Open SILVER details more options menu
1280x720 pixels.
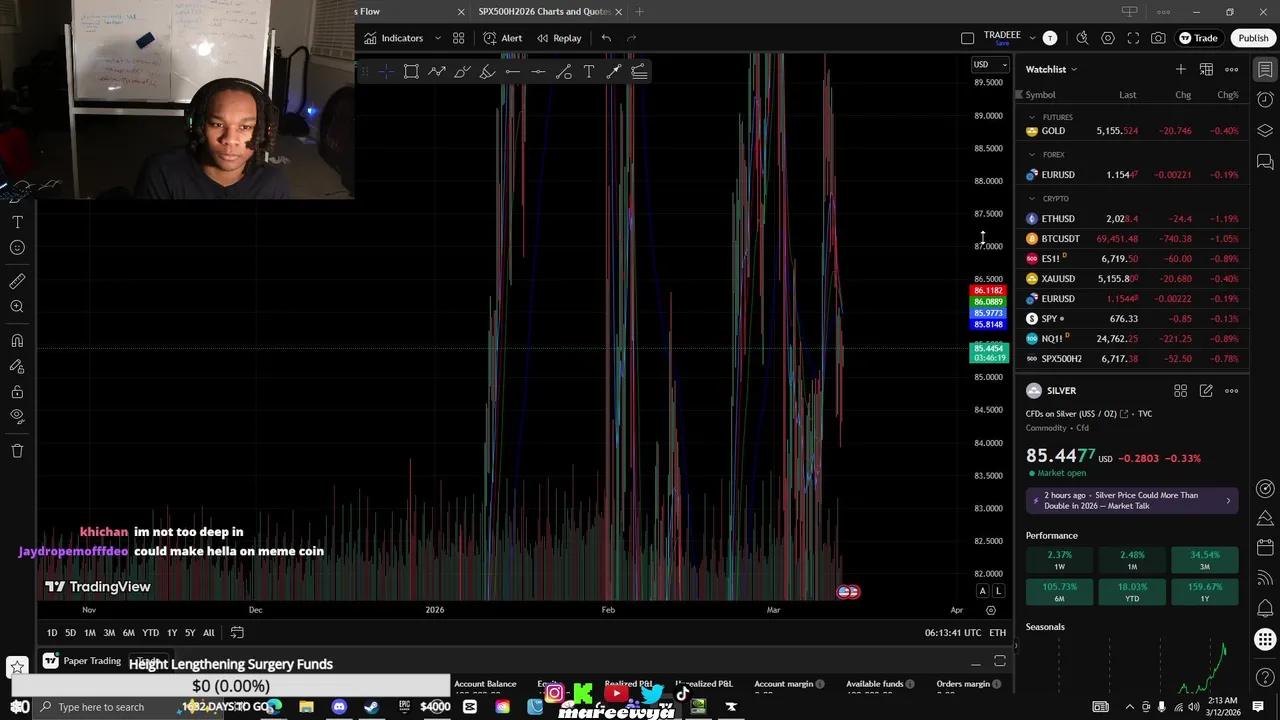pos(1232,391)
